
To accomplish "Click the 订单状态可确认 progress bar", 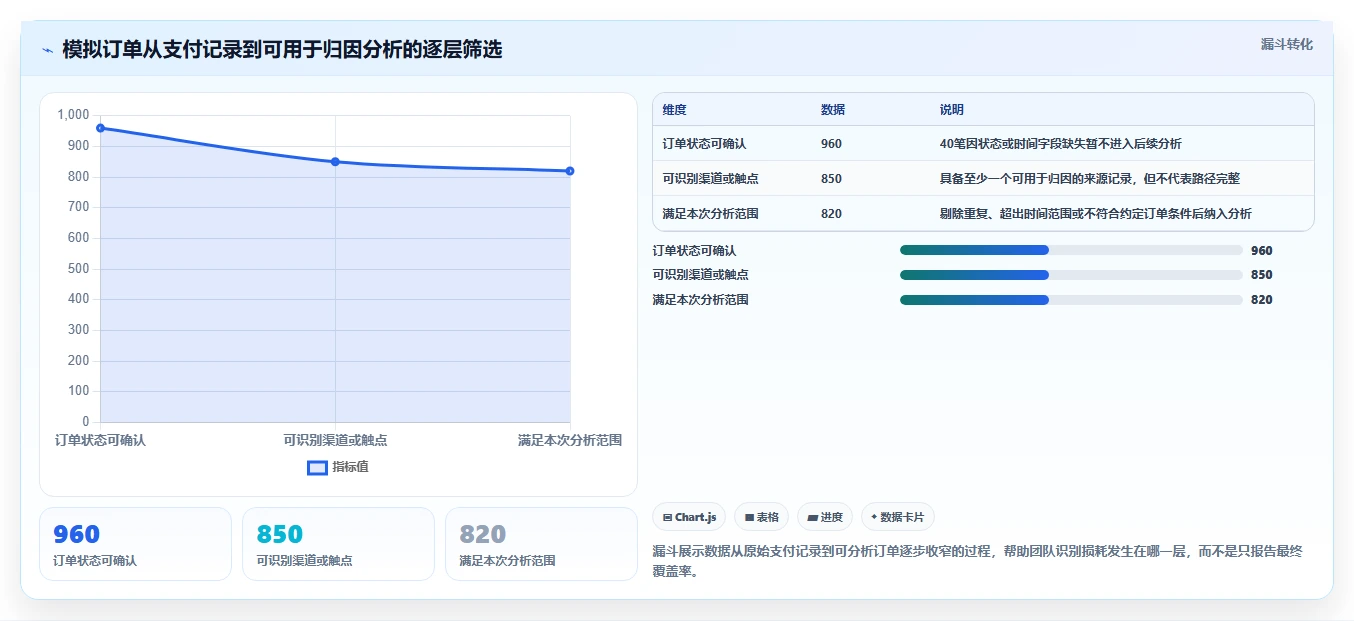I will [x=1071, y=250].
